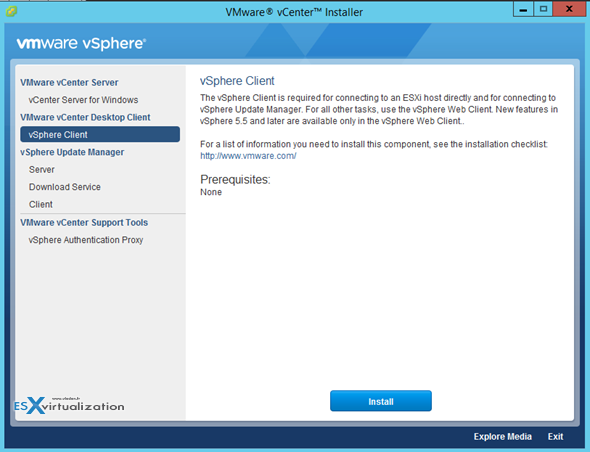Maximize the vCenter Installer window
590x452 pixels.
pos(543,9)
